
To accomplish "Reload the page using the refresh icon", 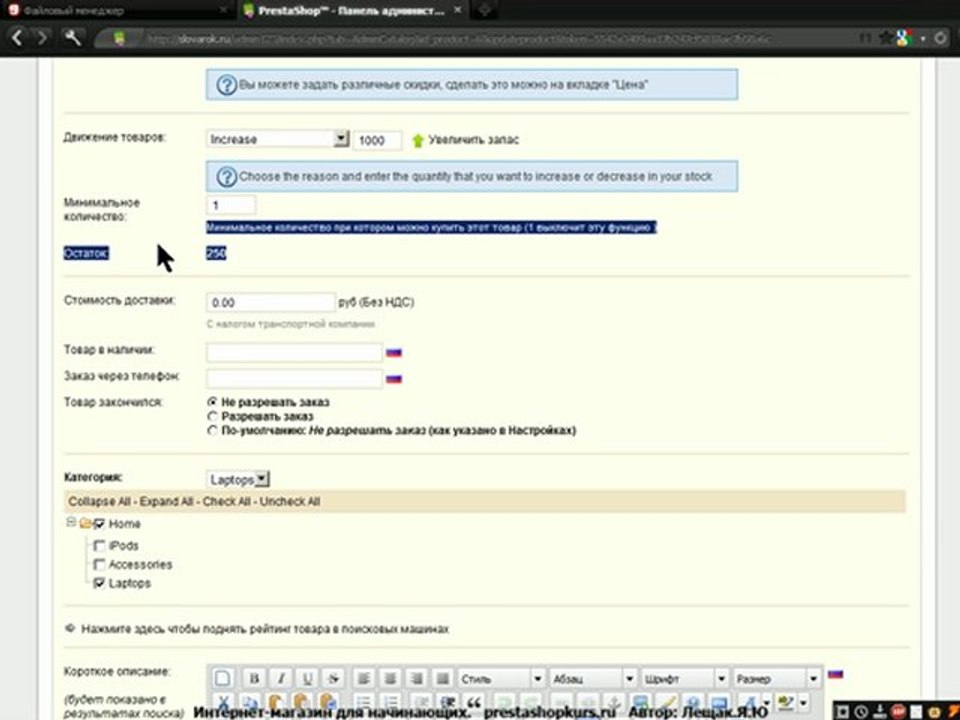I will [940, 39].
